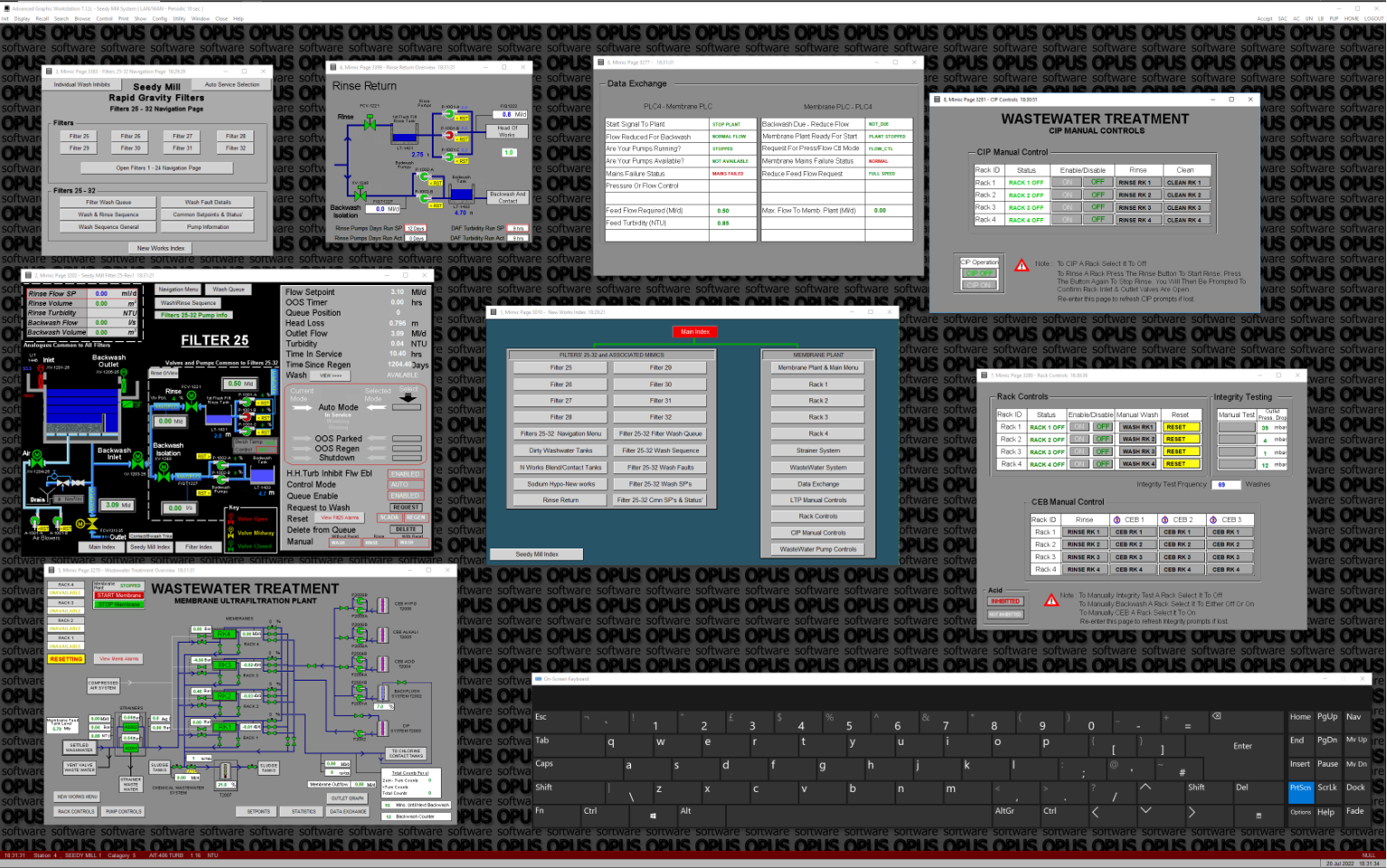The height and width of the screenshot is (868, 1387).
Task: Turn Rack 1 ON in CIP Manual Control
Action: coord(1067,182)
